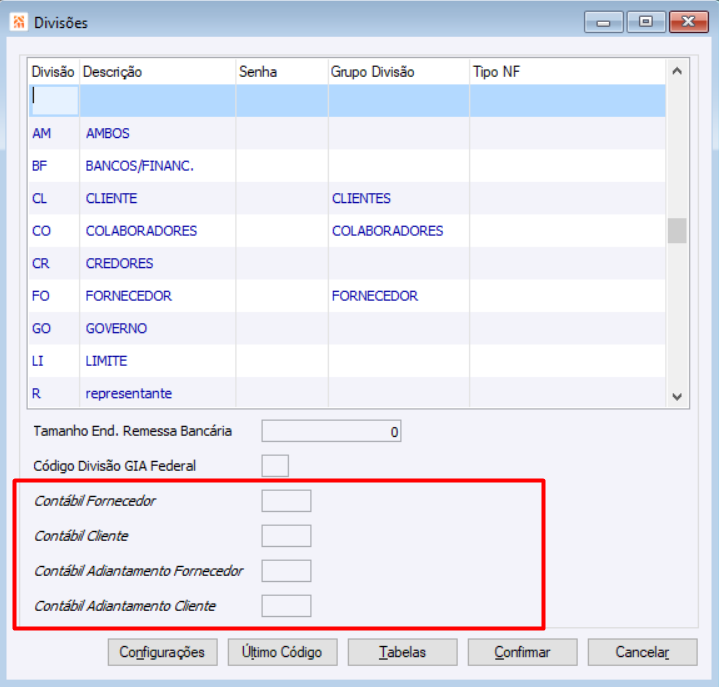Select the GOVERNO description cell
This screenshot has height=687, width=719.
[157, 328]
